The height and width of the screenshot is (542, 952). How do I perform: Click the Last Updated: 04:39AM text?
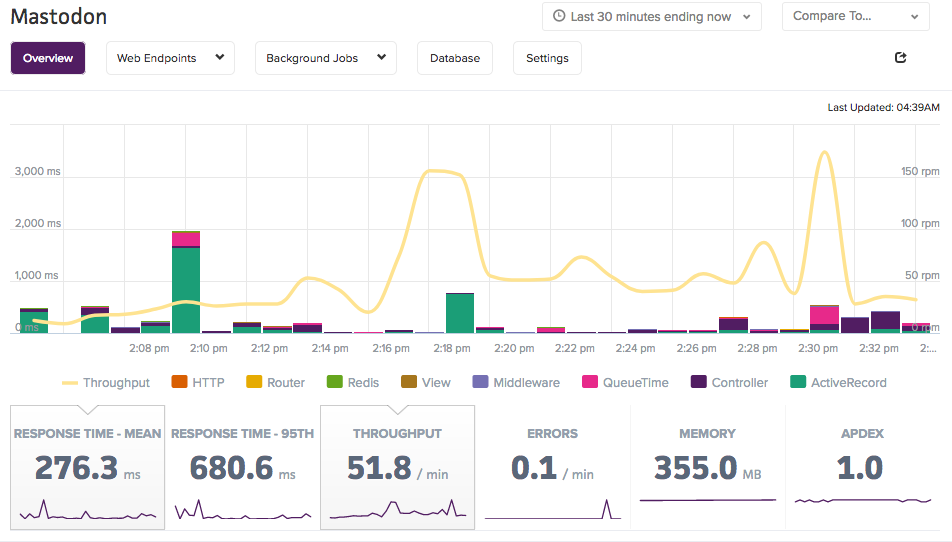tap(883, 107)
